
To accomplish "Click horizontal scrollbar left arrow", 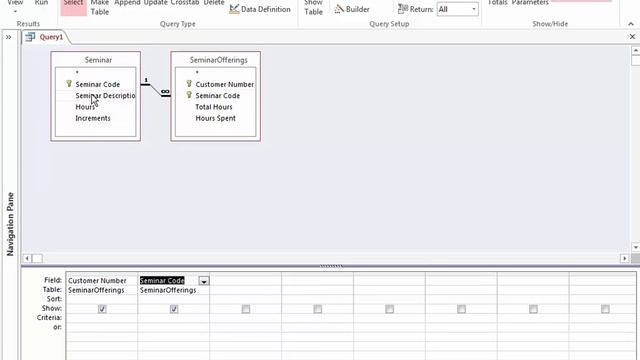I will pyautogui.click(x=27, y=258).
